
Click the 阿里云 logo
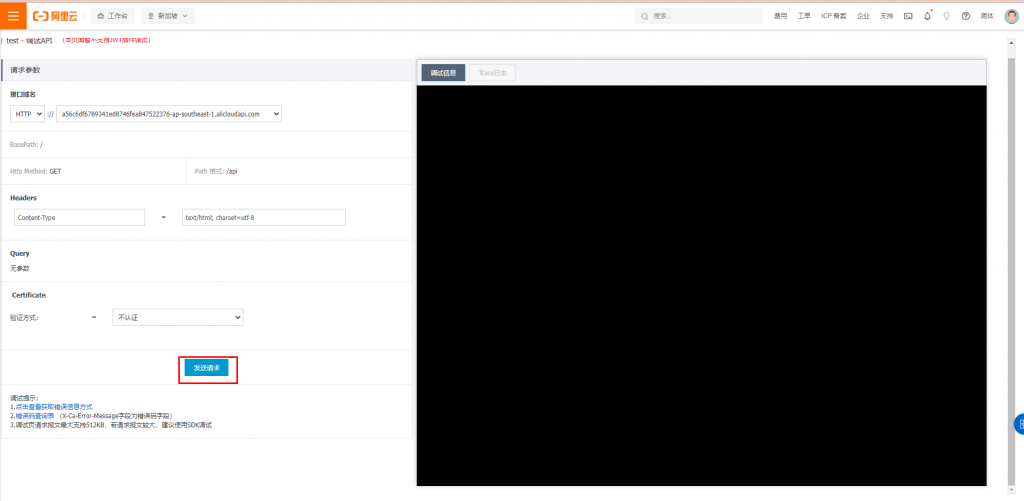(56, 16)
